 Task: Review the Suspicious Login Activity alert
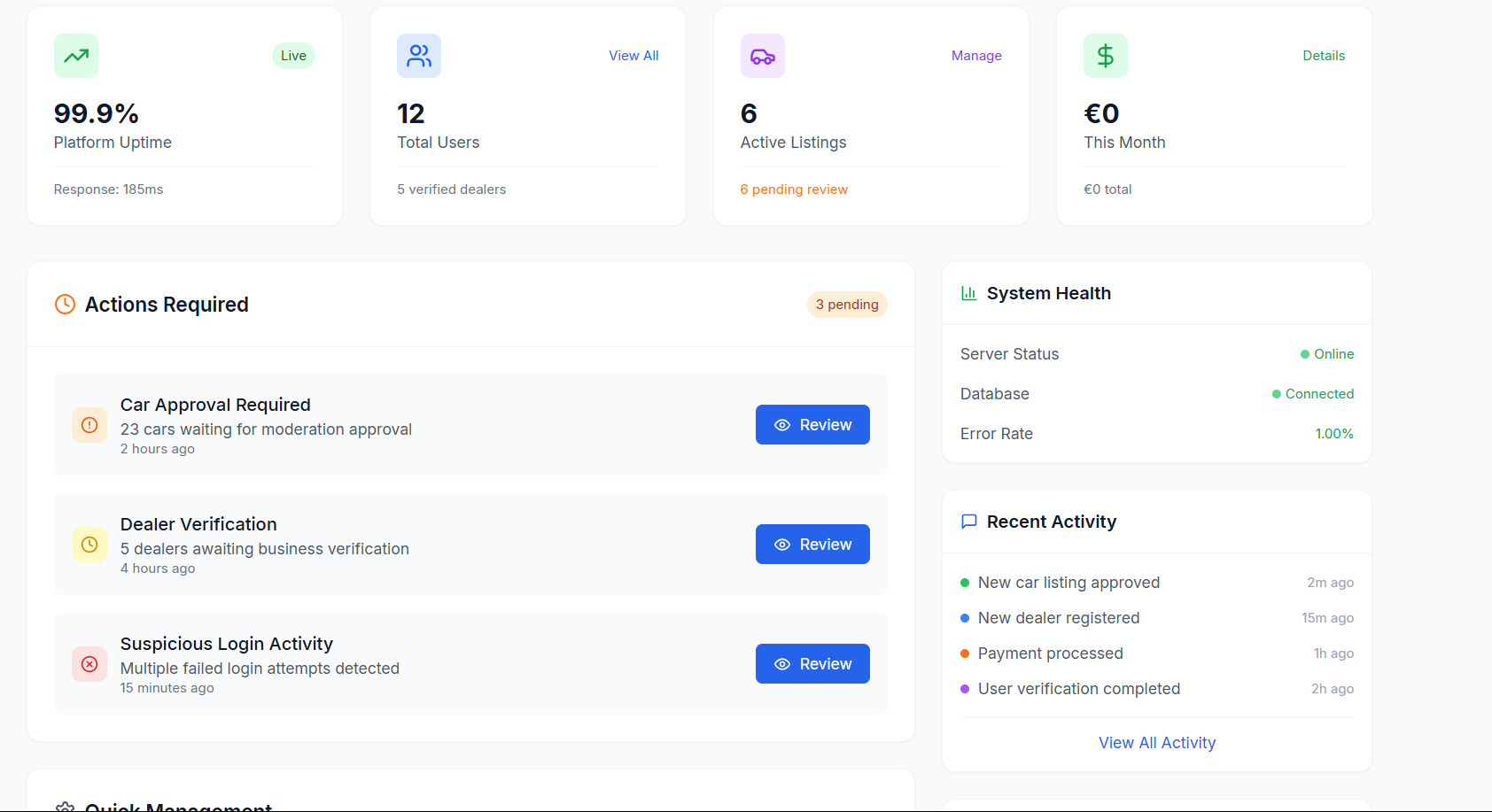812,664
